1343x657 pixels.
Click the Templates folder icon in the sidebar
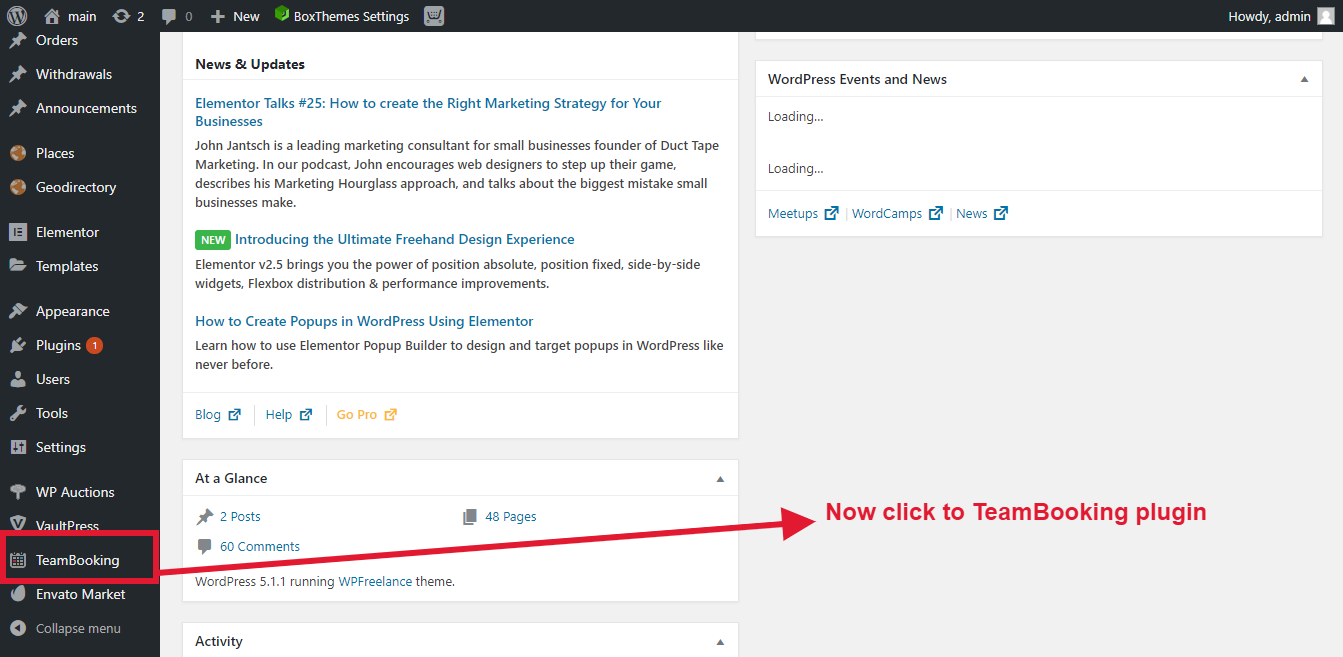click(18, 266)
